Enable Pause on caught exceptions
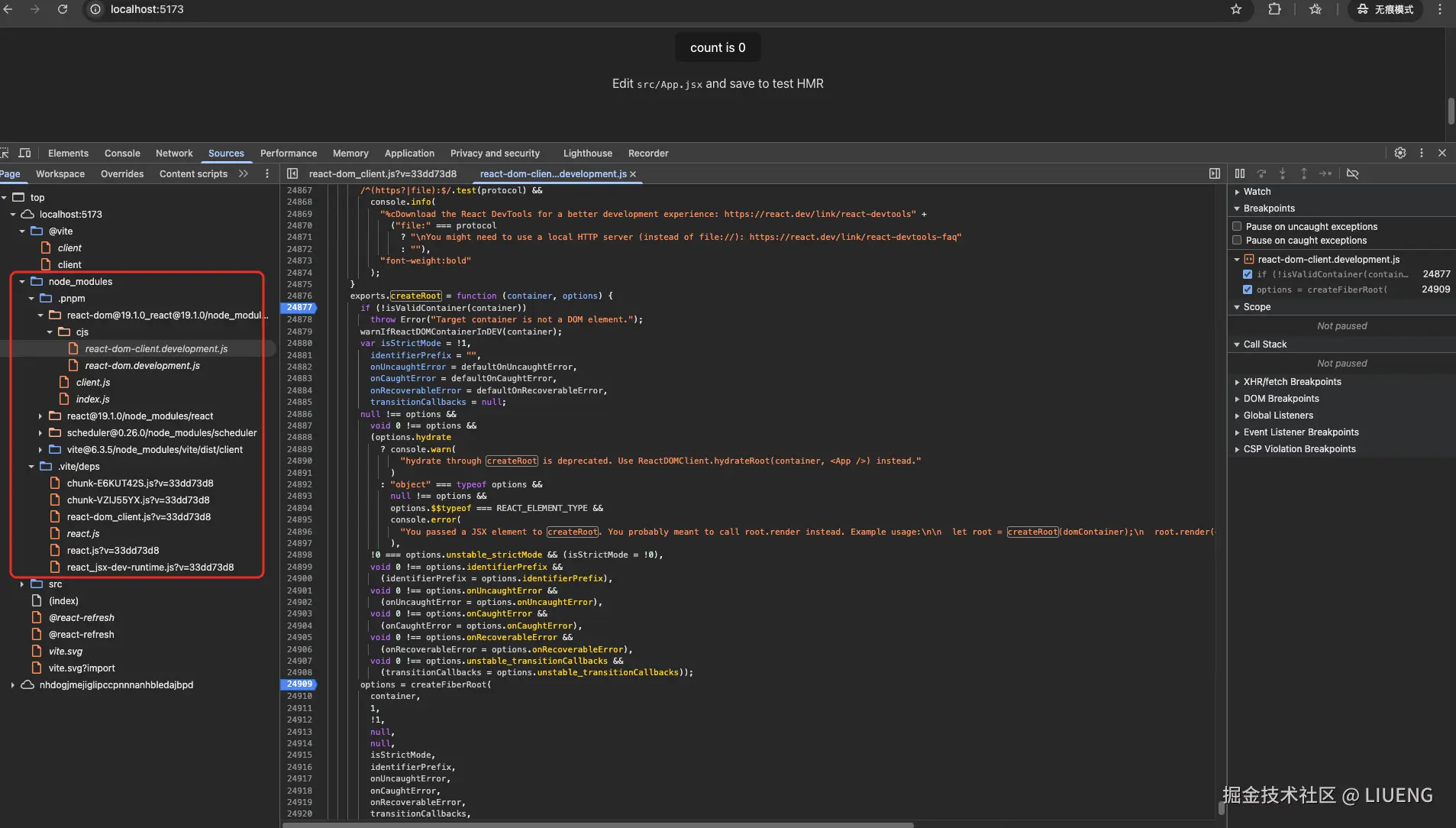 pos(1237,241)
